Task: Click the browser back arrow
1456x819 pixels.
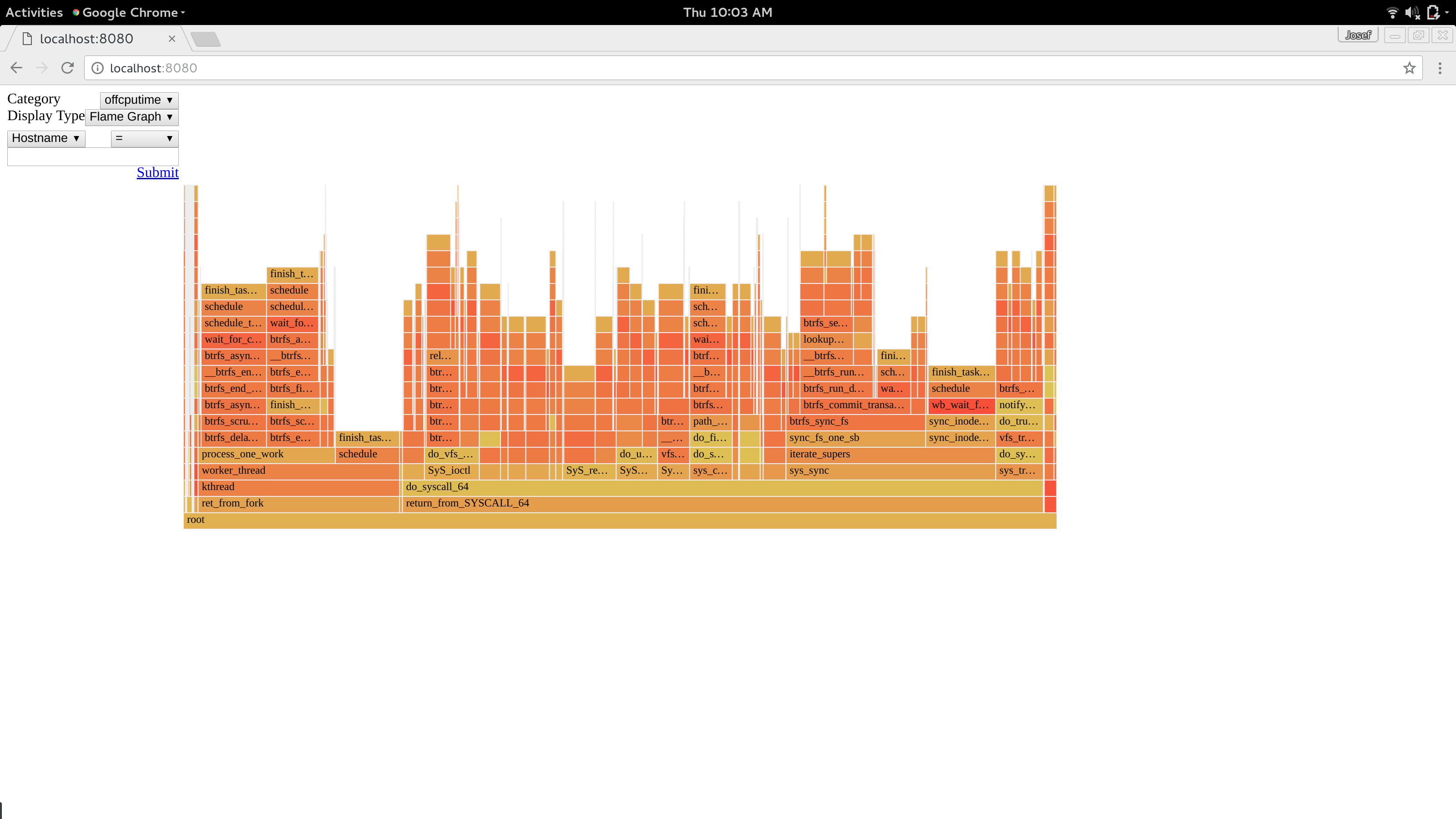Action: click(16, 68)
